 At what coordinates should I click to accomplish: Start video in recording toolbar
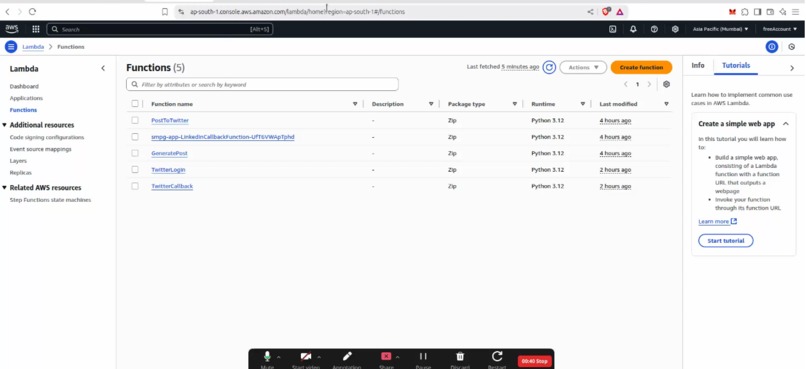[x=306, y=358]
